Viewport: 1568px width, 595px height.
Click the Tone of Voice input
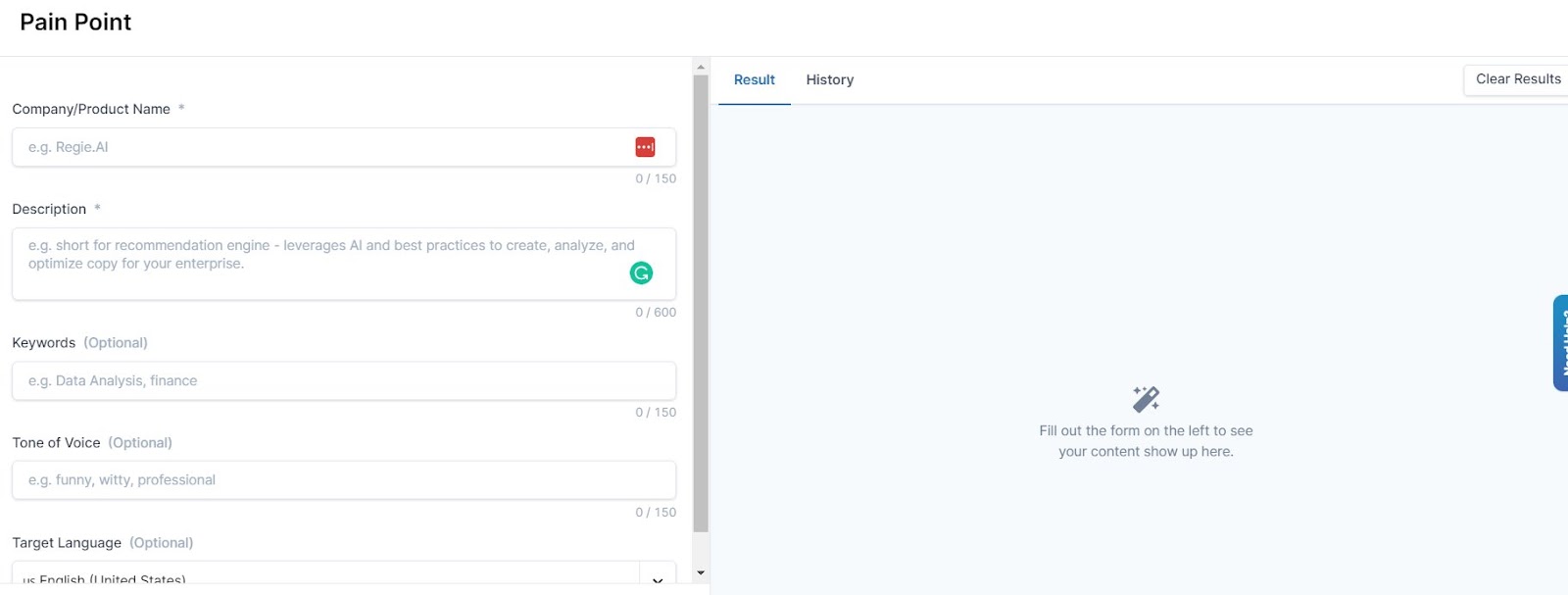pyautogui.click(x=343, y=480)
